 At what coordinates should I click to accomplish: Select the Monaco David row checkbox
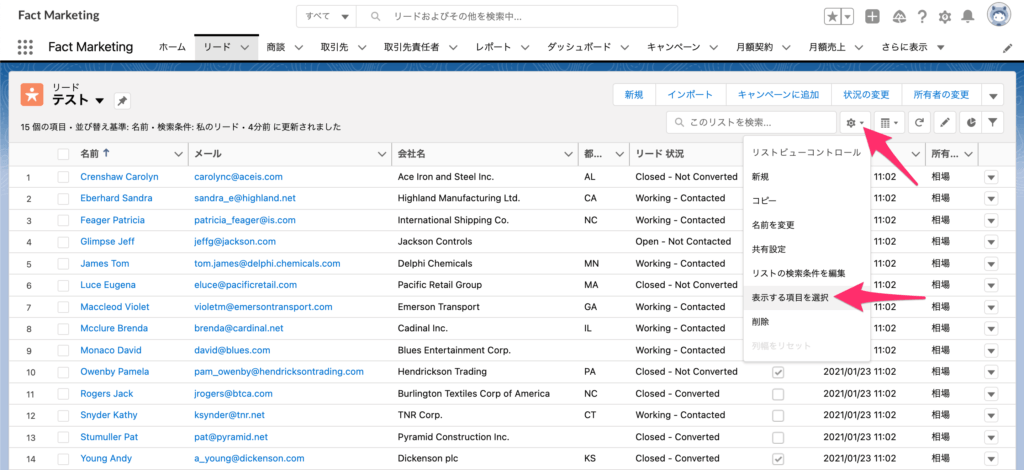63,350
